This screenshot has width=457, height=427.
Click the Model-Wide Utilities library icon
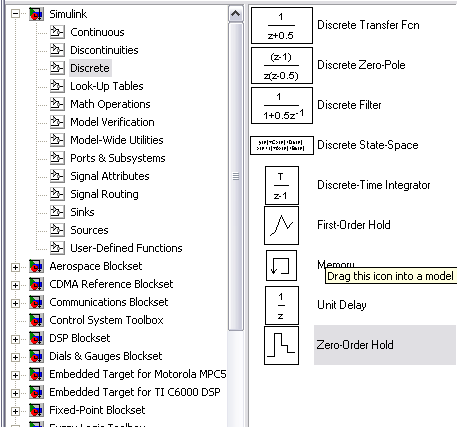(57, 140)
